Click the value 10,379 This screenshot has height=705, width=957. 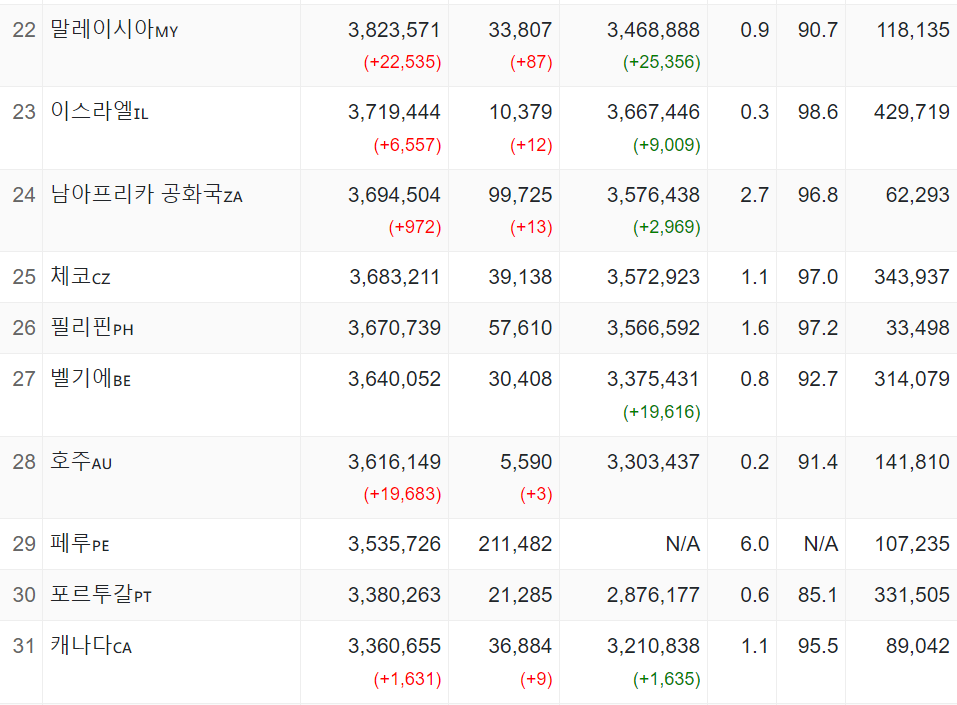tap(521, 112)
